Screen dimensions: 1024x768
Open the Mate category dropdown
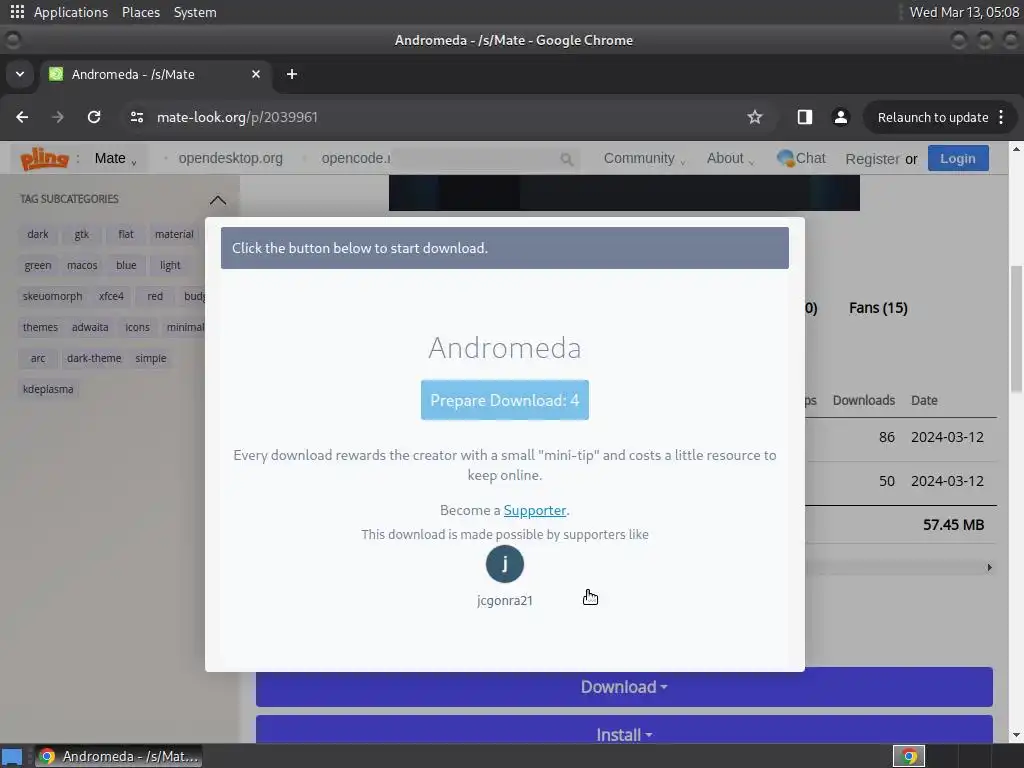pyautogui.click(x=116, y=159)
